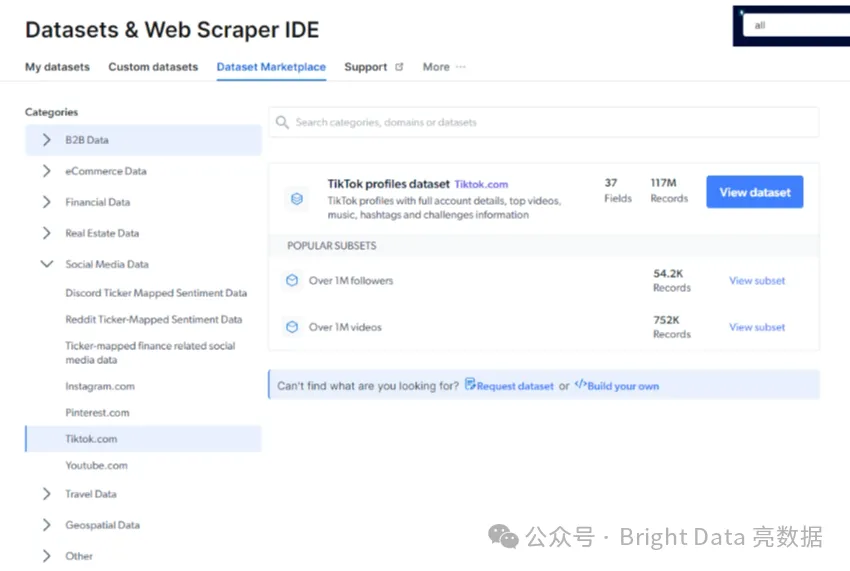Open the More ellipsis menu
The width and height of the screenshot is (850, 571).
pyautogui.click(x=460, y=67)
